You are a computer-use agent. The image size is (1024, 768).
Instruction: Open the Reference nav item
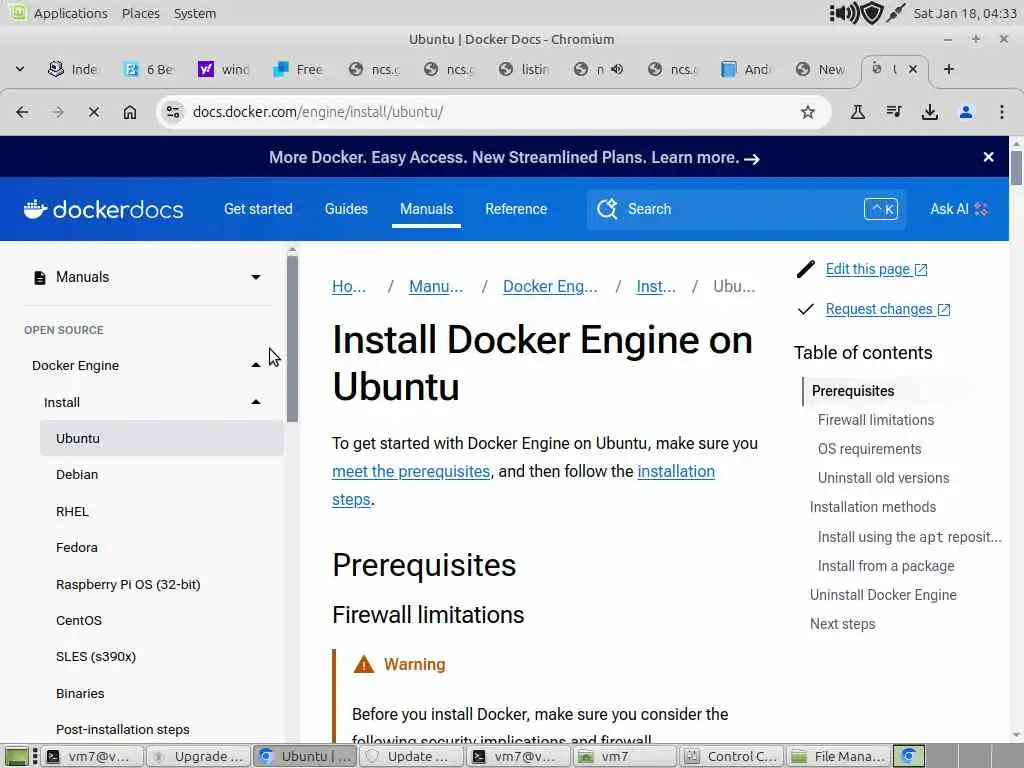click(x=516, y=209)
